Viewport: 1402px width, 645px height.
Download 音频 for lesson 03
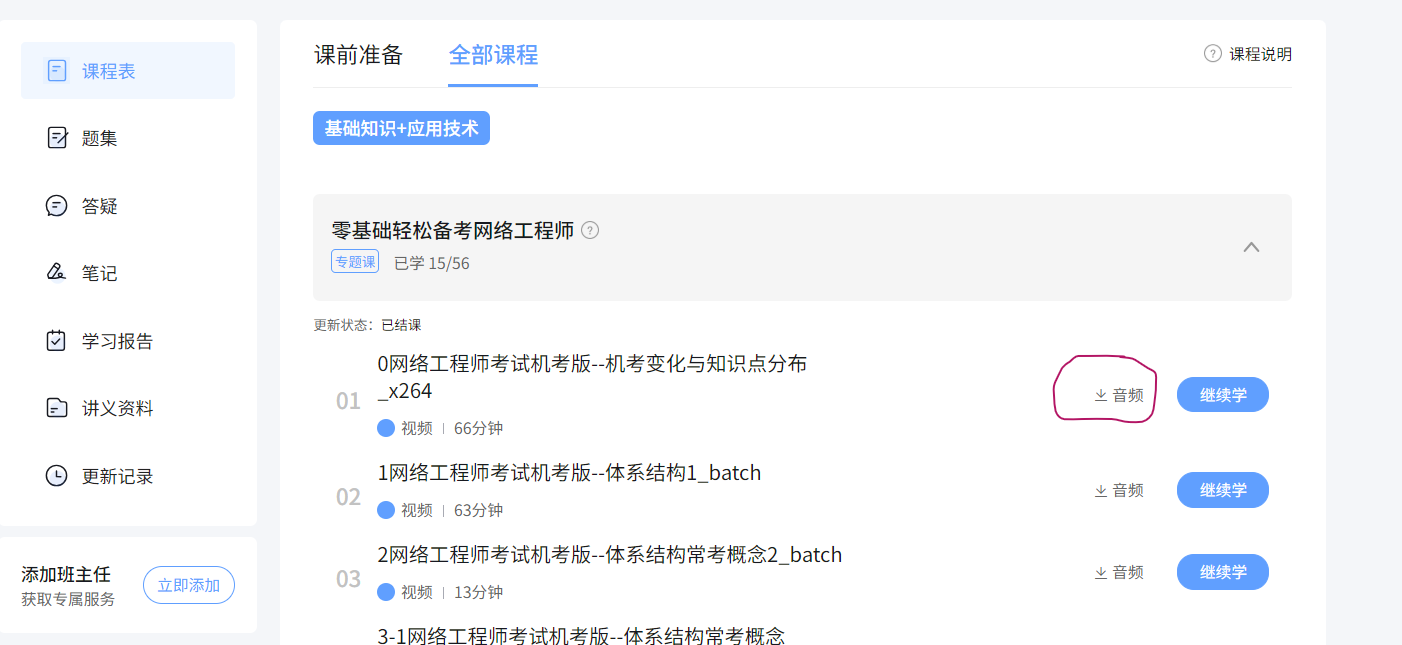(x=1119, y=572)
